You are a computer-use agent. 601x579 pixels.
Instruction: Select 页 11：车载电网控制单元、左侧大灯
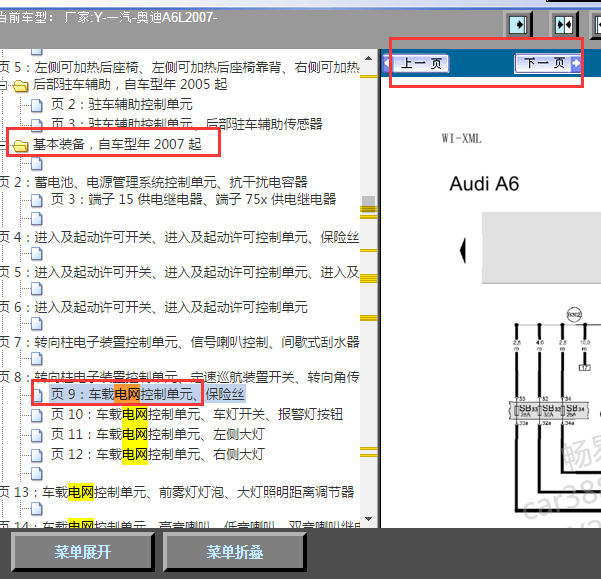(x=158, y=434)
